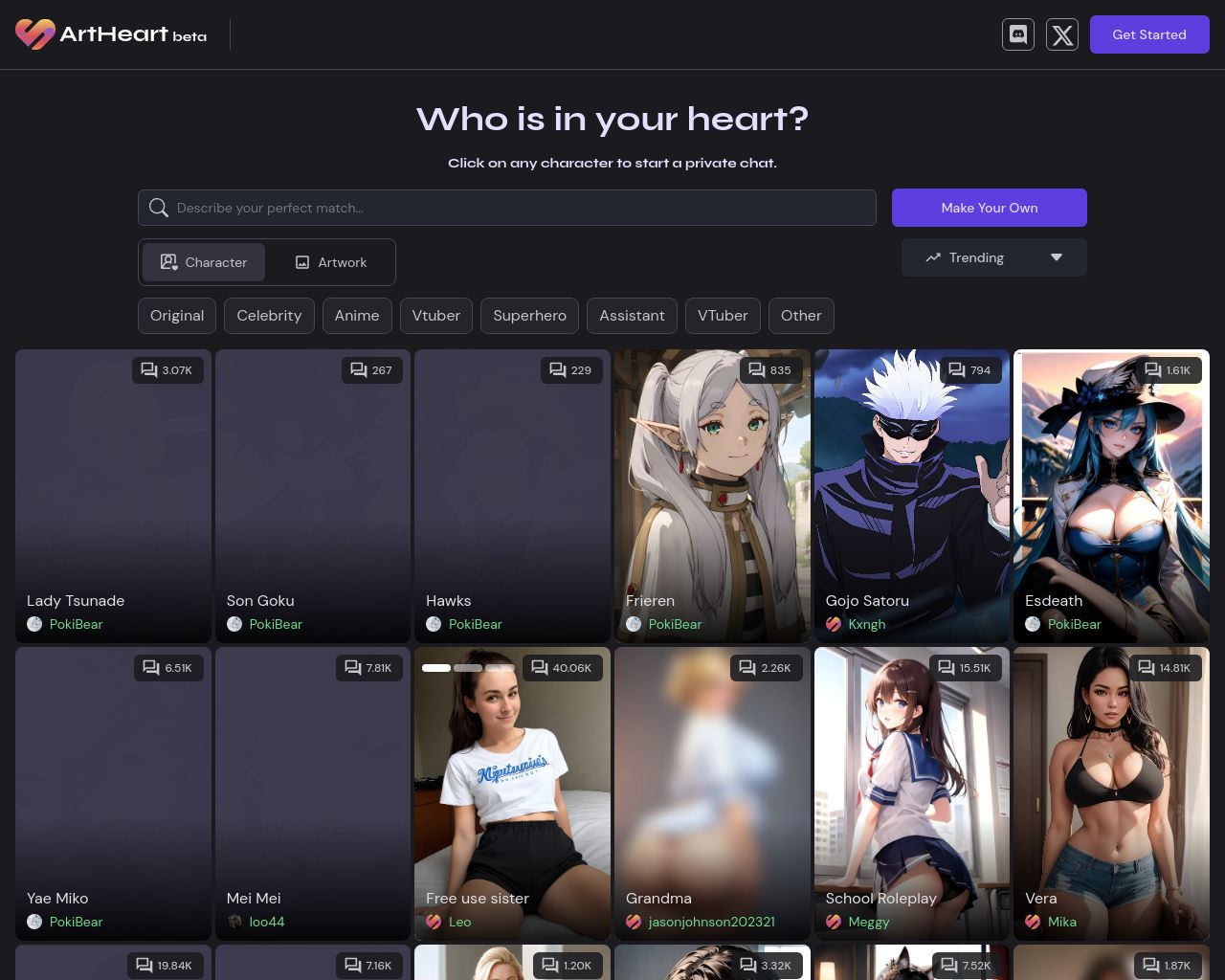This screenshot has width=1225, height=980.
Task: Click the chat count icon showing 1.61K
Action: tap(1153, 369)
